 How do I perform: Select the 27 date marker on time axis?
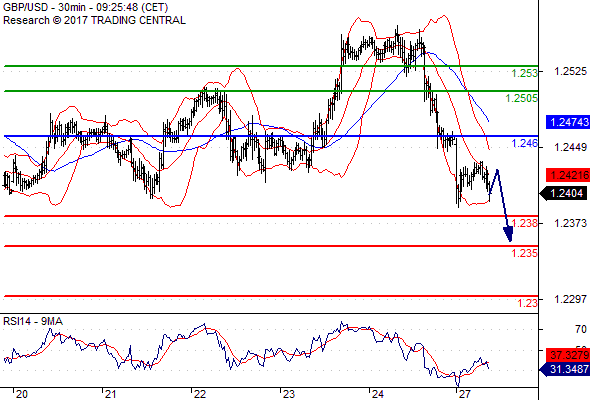pos(464,394)
